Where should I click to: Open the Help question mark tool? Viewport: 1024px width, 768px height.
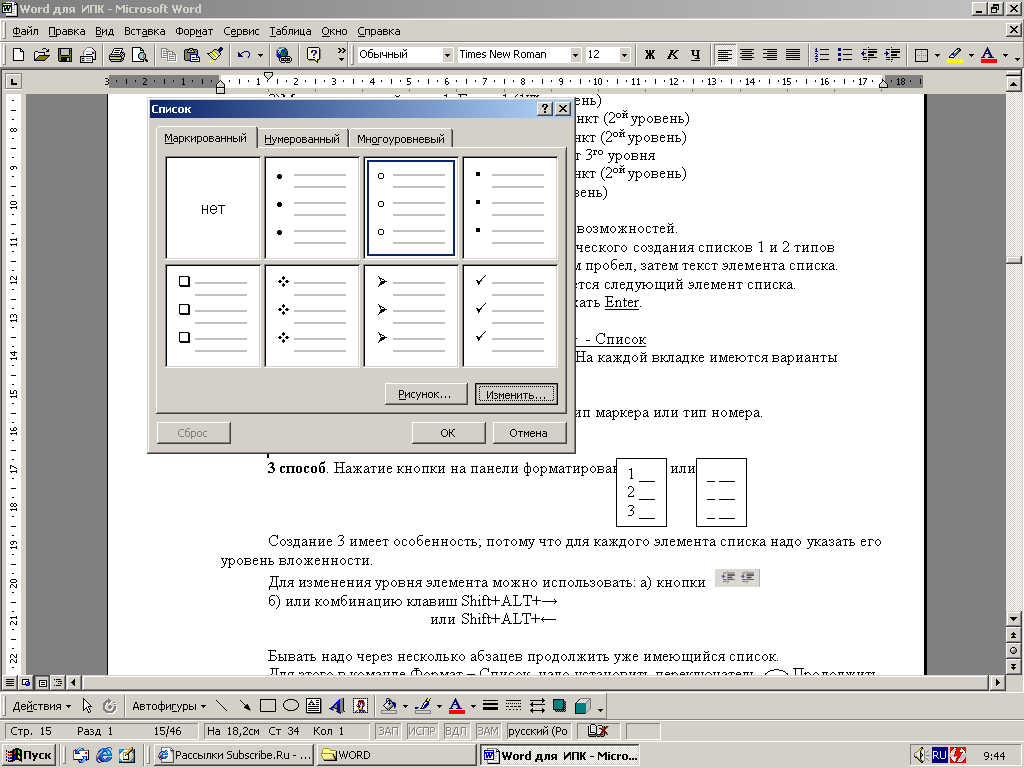(x=313, y=55)
